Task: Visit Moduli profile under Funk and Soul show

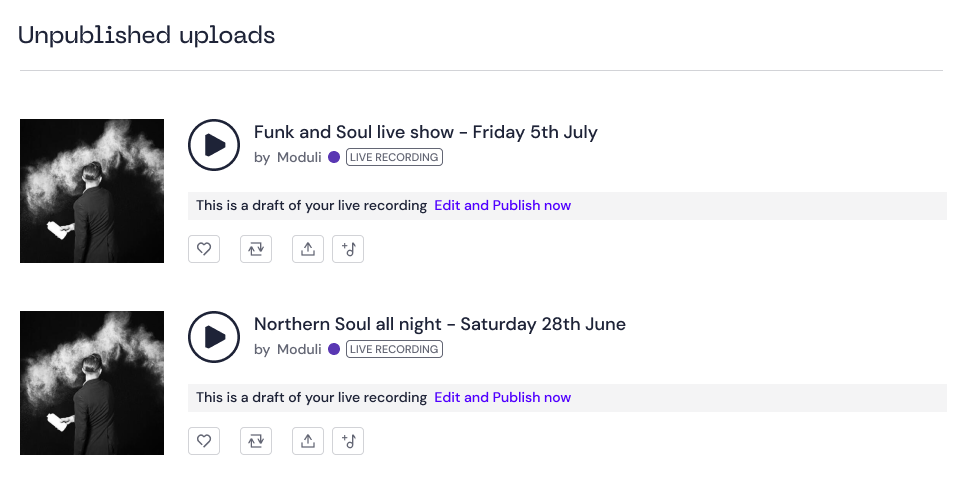Action: [299, 158]
